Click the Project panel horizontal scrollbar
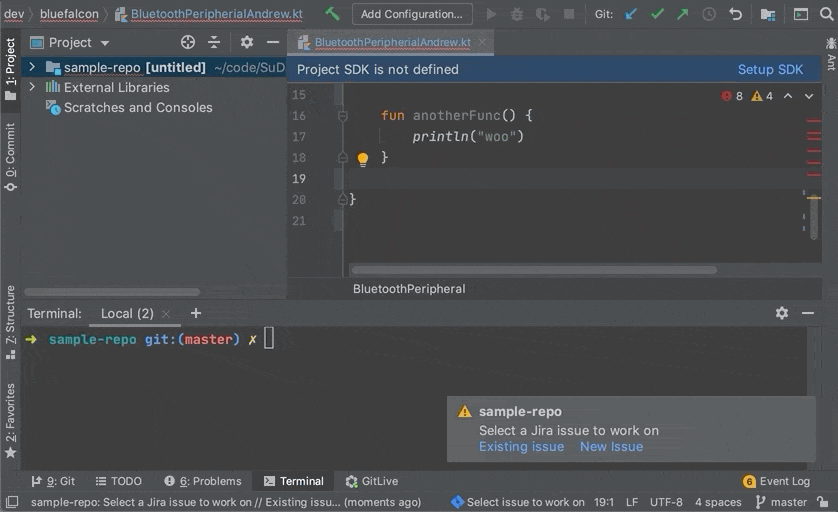The width and height of the screenshot is (838, 512). [x=112, y=292]
